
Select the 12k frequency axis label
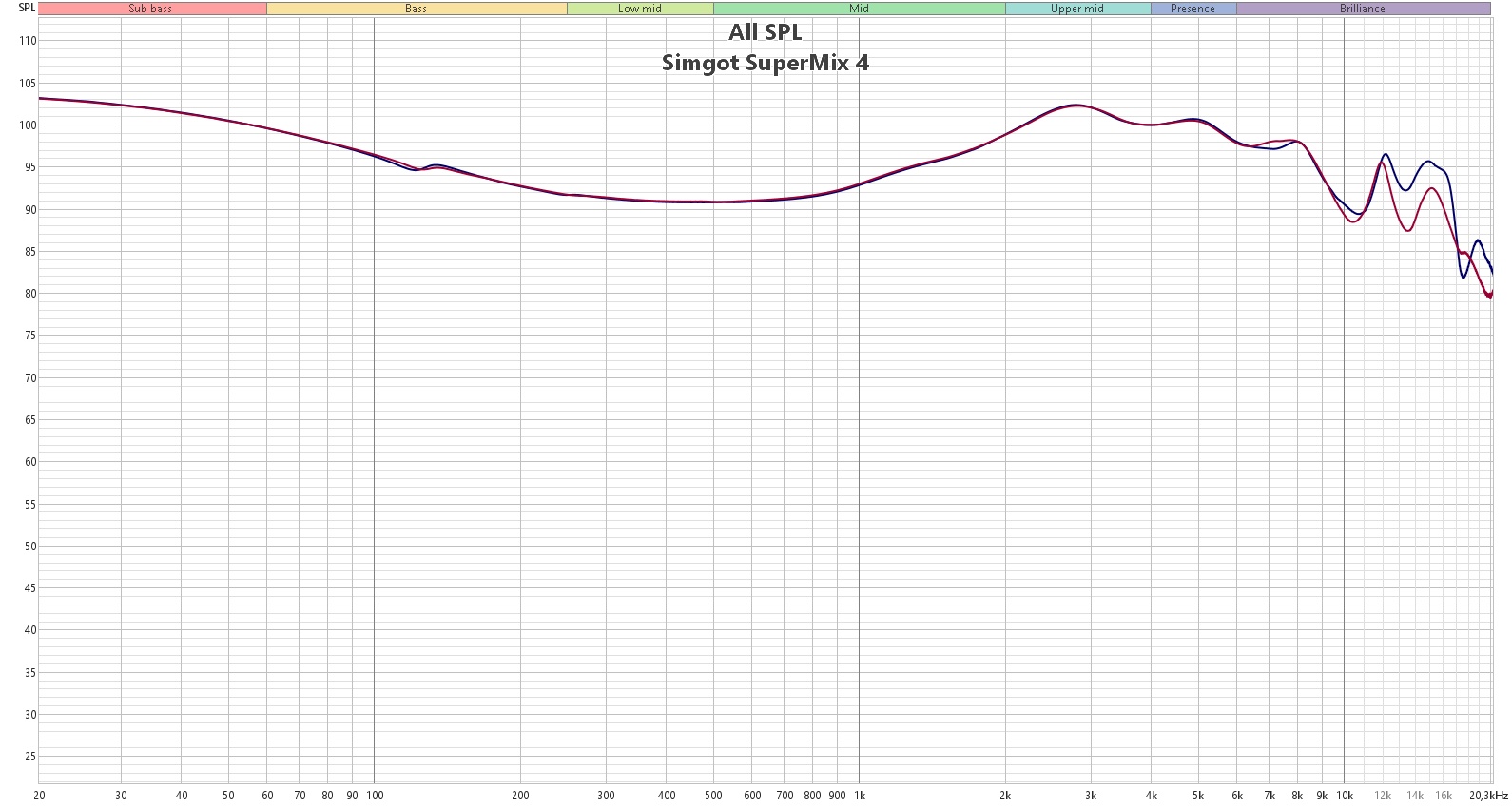1383,796
